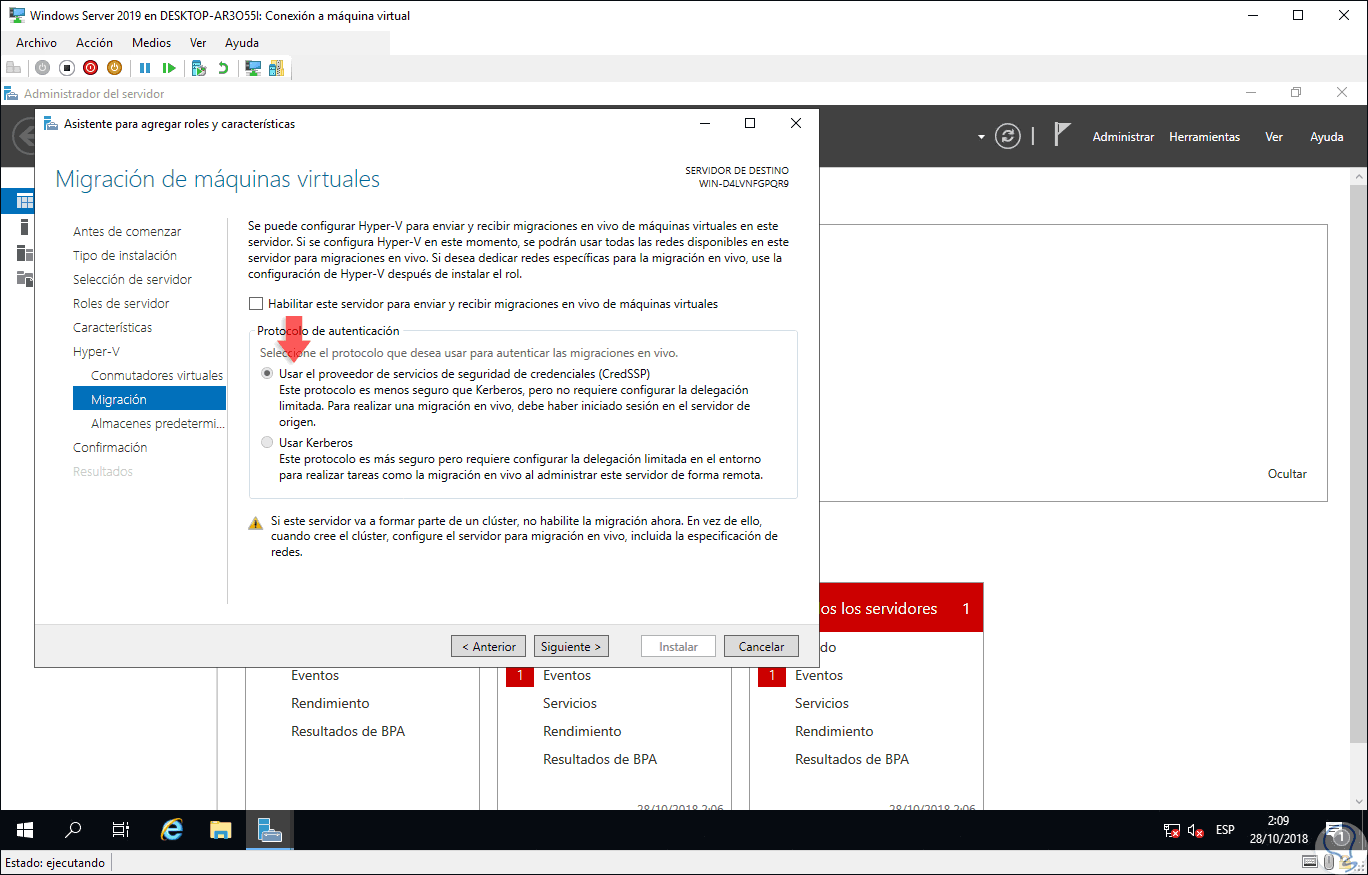Click the Ctrl+Alt+Del icon in the VM toolbar
The height and width of the screenshot is (875, 1368).
click(x=13, y=68)
